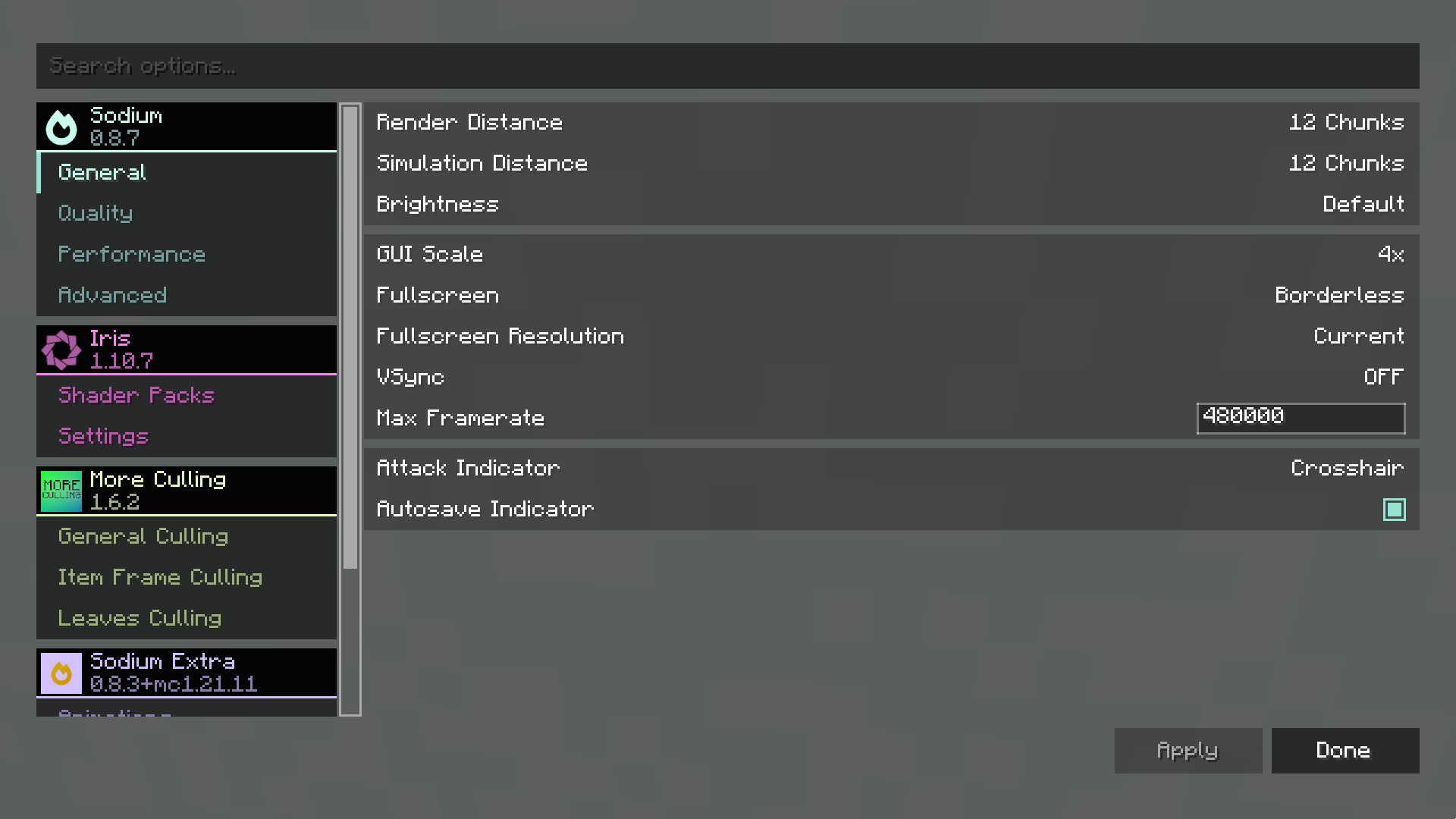Adjust the Simulation Distance 12 Chunks value
The width and height of the screenshot is (1456, 819).
(x=1347, y=163)
